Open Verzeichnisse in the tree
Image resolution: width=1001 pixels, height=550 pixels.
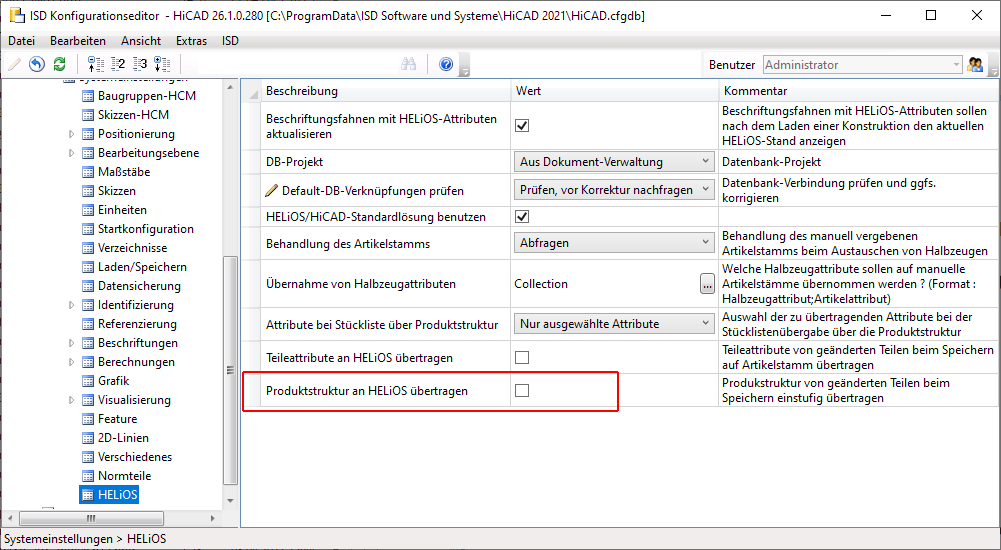[132, 248]
